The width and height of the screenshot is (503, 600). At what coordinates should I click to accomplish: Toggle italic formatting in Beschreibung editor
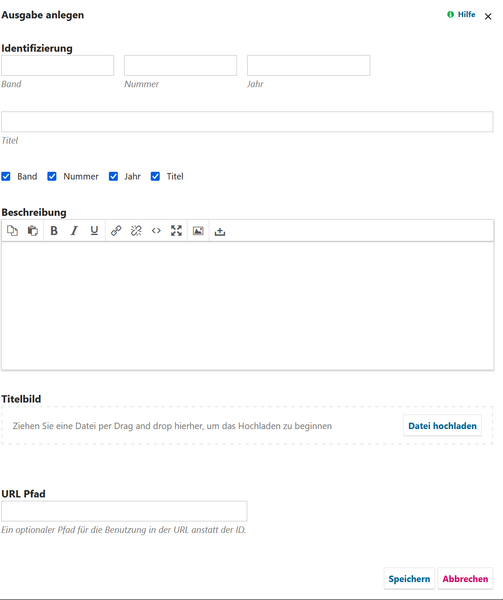(x=74, y=231)
